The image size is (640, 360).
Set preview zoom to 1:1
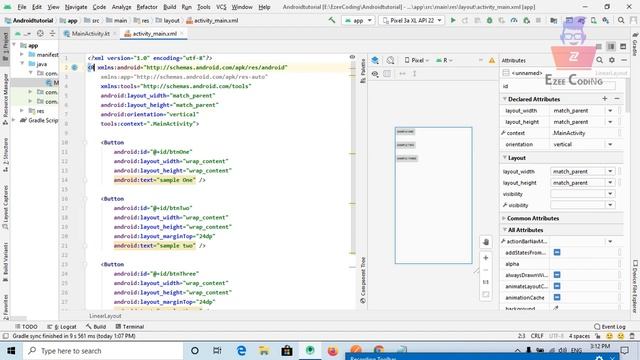pos(486,282)
